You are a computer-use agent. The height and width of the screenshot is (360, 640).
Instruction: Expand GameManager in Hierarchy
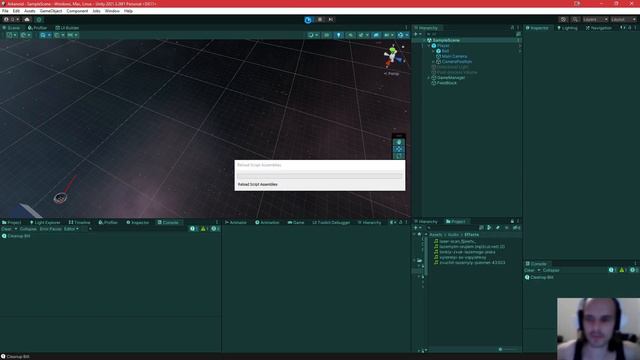(429, 78)
